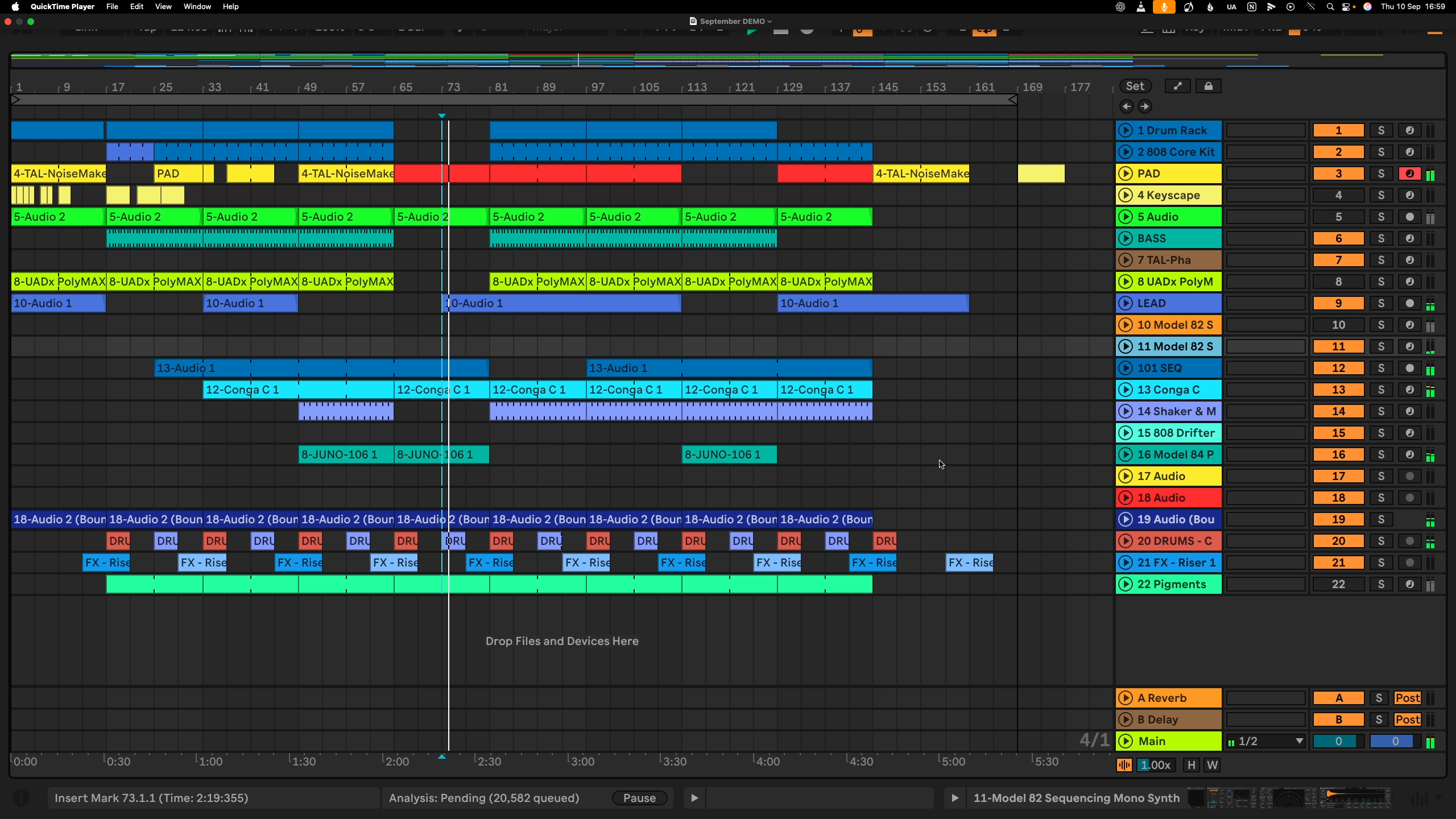This screenshot has height=819, width=1456.
Task: Select the 22 Pigments track header
Action: [1169, 584]
